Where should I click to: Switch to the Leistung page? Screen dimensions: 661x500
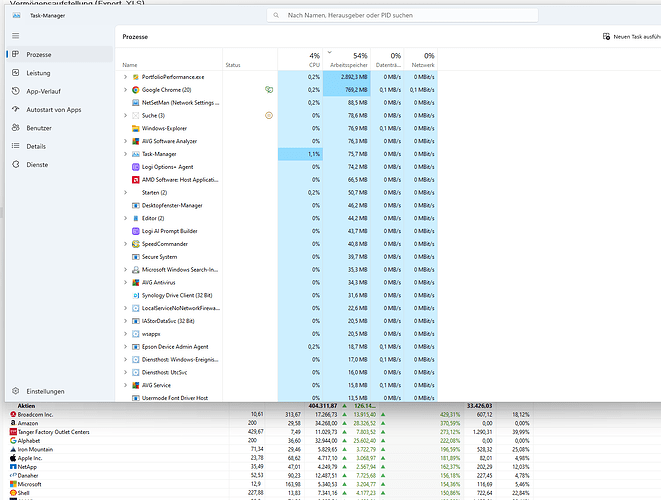click(x=60, y=73)
